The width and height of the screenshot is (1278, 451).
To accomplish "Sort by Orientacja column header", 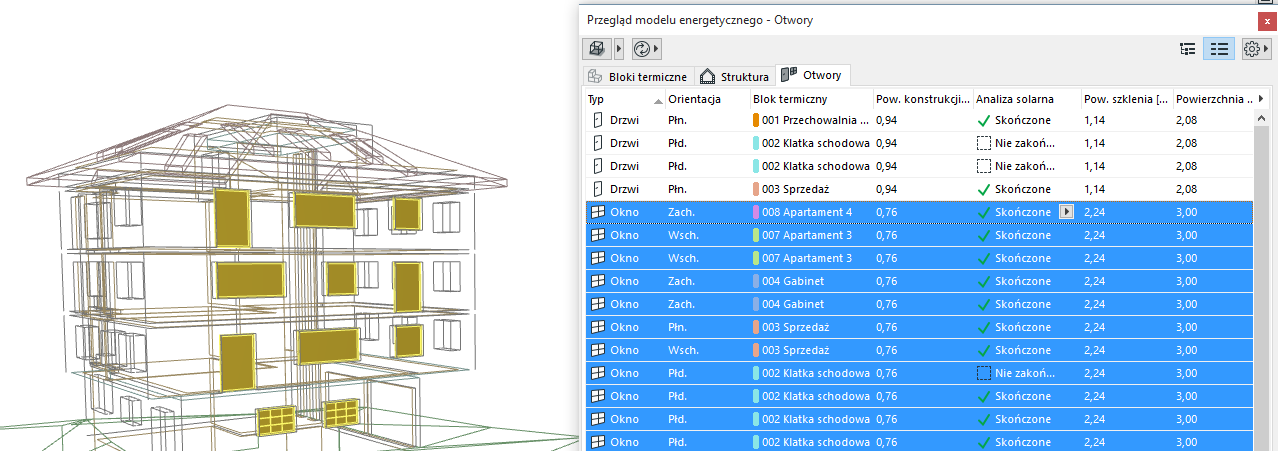I will 707,99.
